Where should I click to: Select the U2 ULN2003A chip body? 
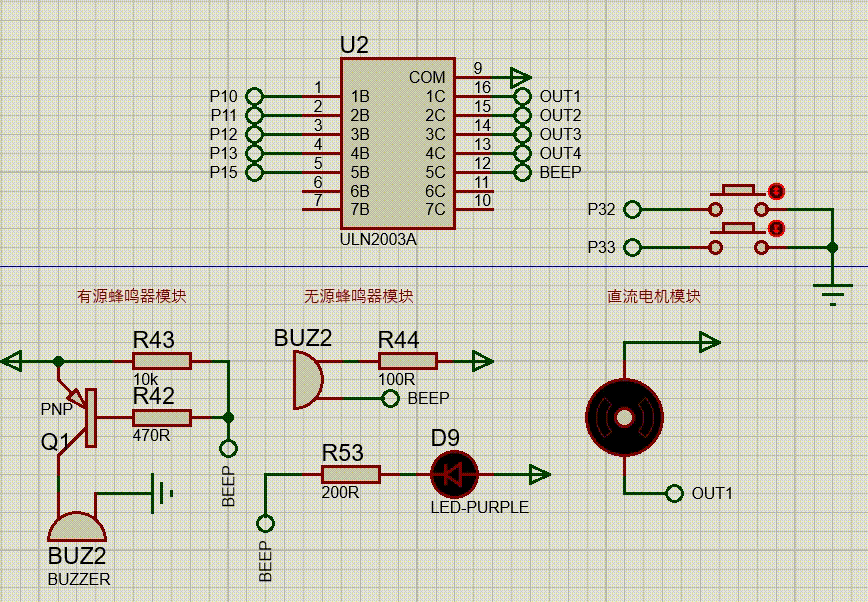(397, 143)
